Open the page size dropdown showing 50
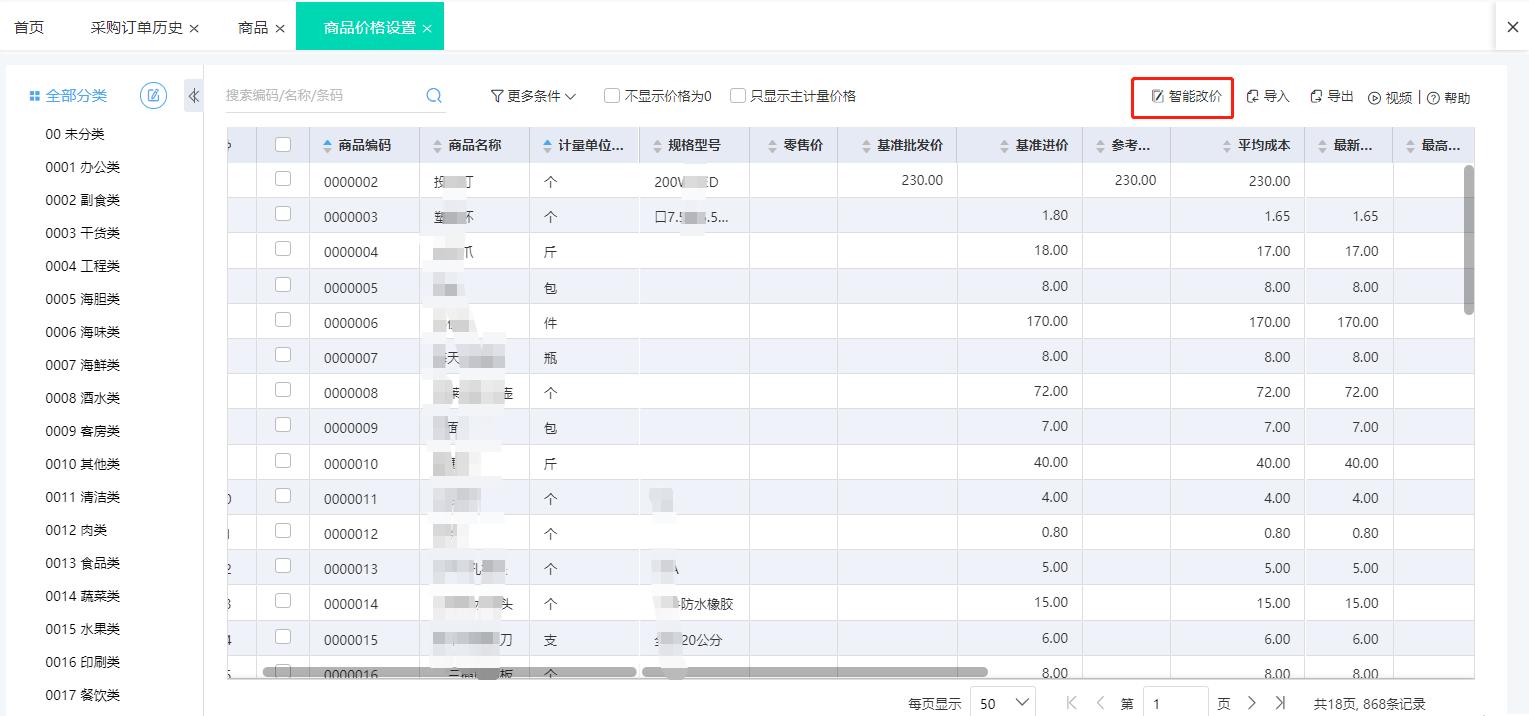Viewport: 1529px width, 716px height. click(1001, 702)
